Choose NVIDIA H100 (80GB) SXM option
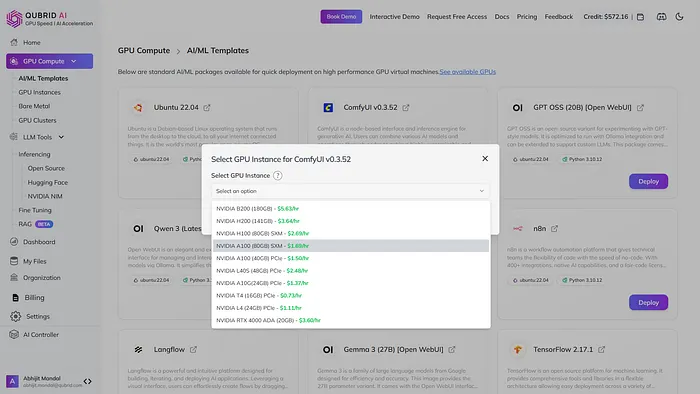Image resolution: width=700 pixels, height=394 pixels. tap(351, 233)
